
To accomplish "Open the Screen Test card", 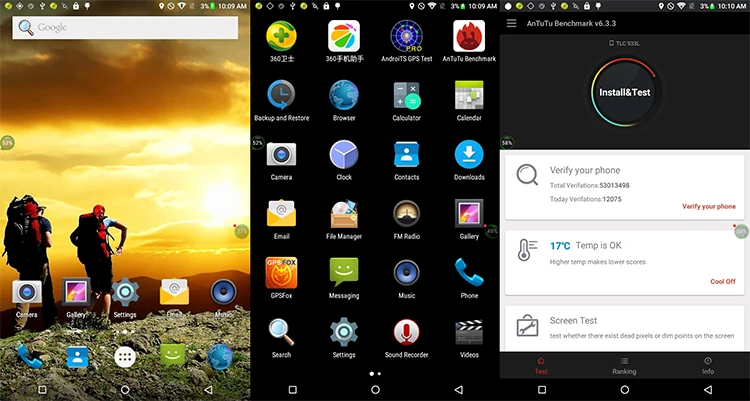I will 625,328.
